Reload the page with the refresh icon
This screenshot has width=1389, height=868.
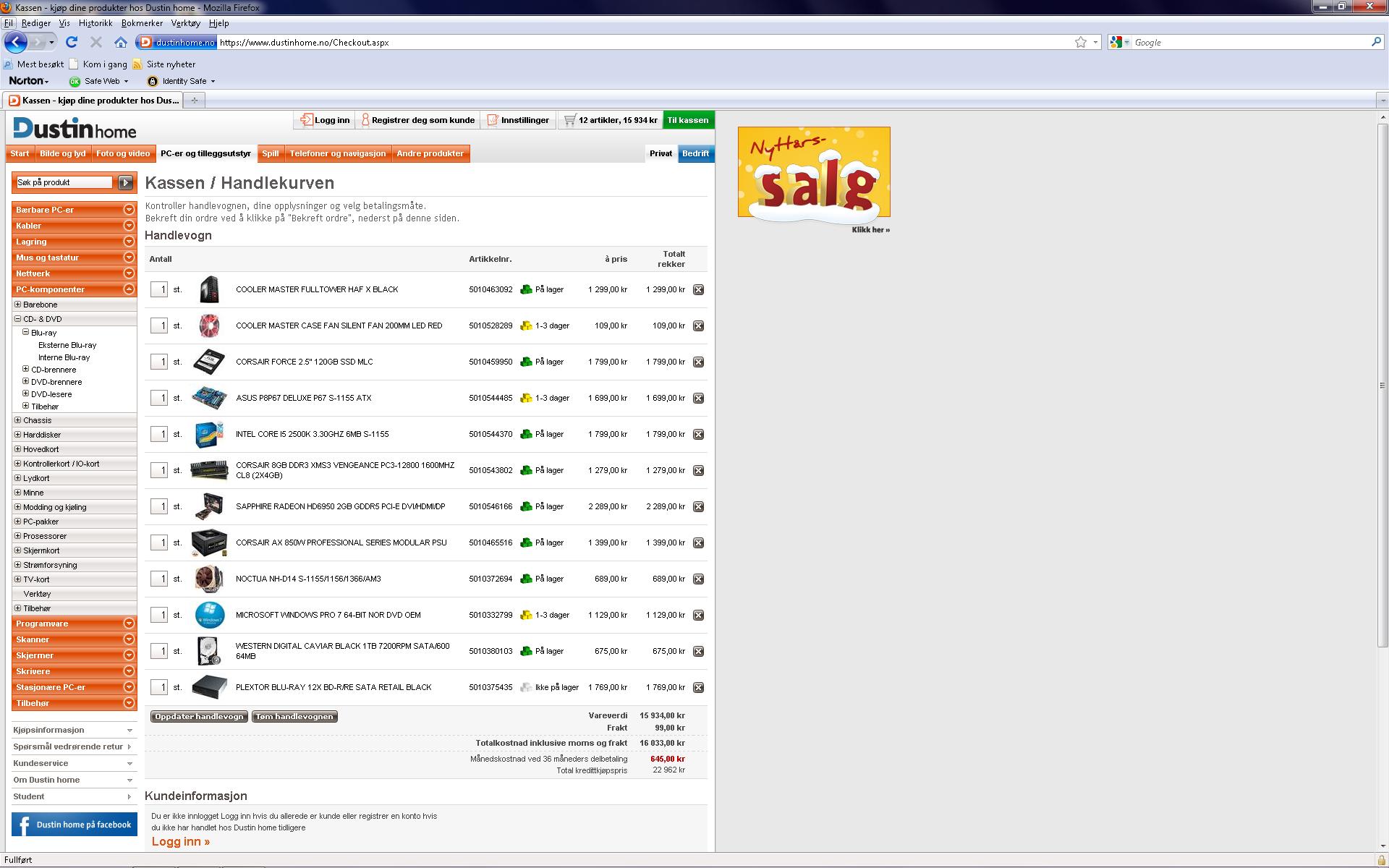click(x=72, y=42)
